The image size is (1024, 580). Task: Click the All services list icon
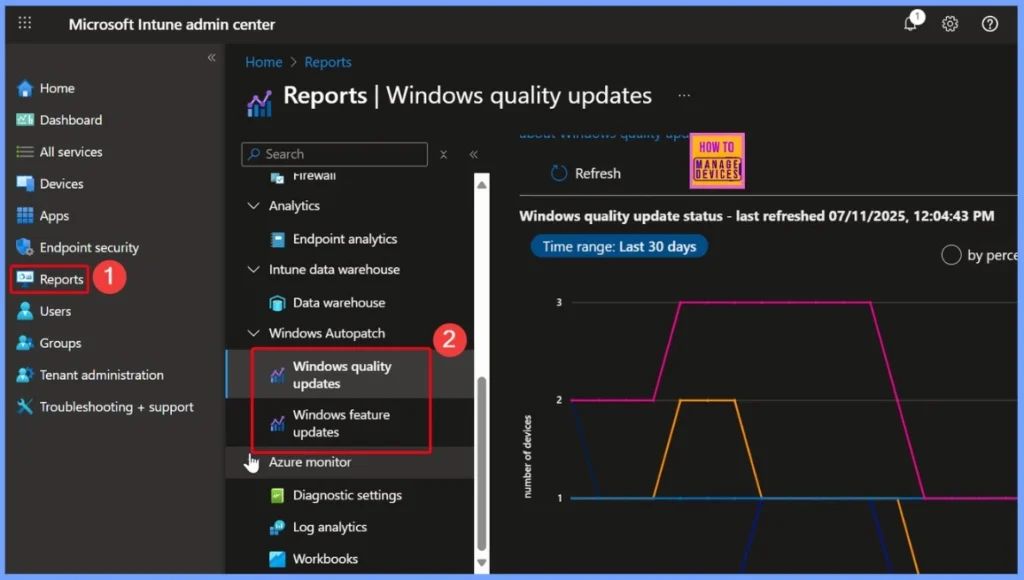tap(25, 152)
